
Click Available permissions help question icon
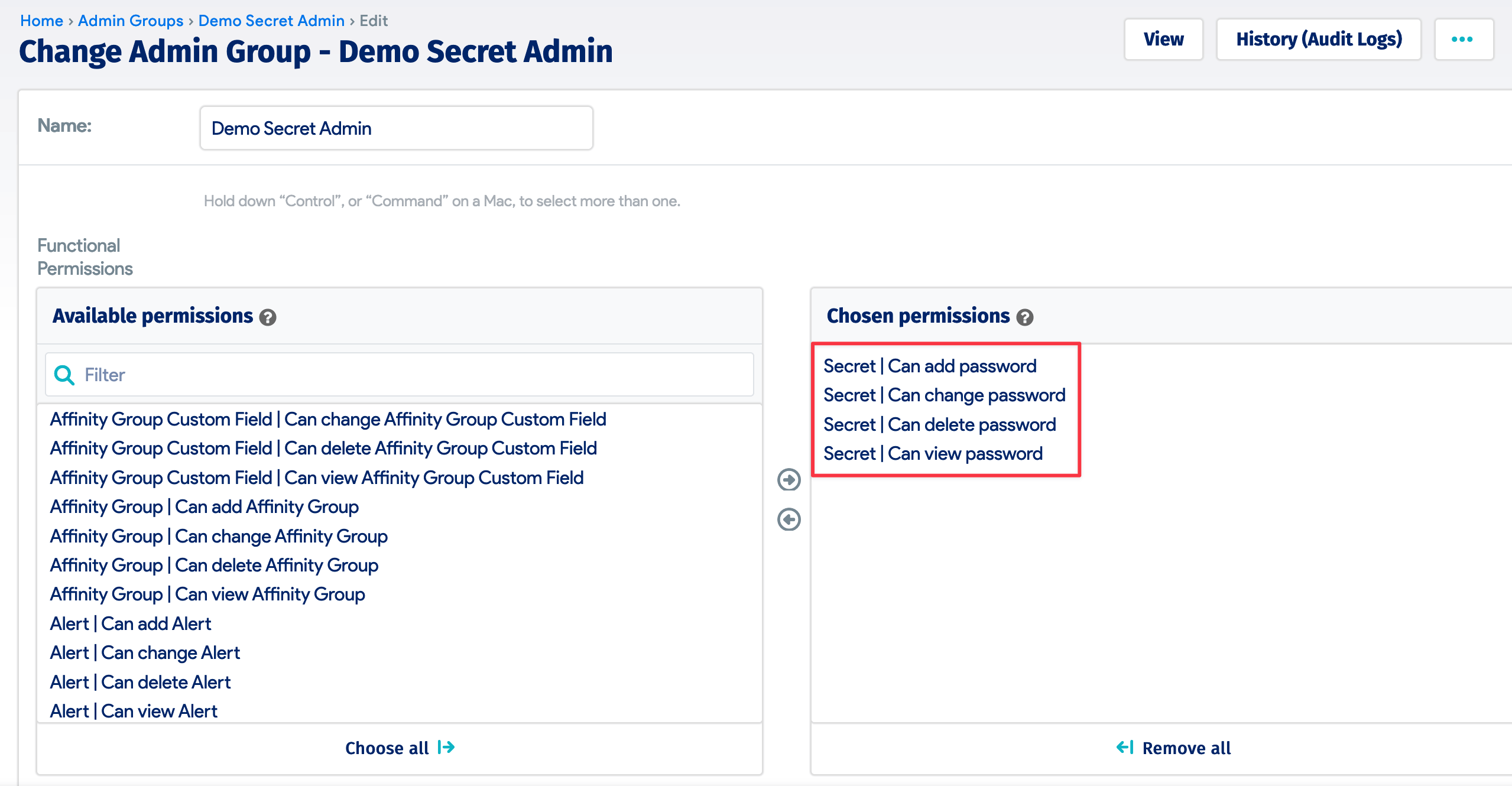tap(268, 317)
